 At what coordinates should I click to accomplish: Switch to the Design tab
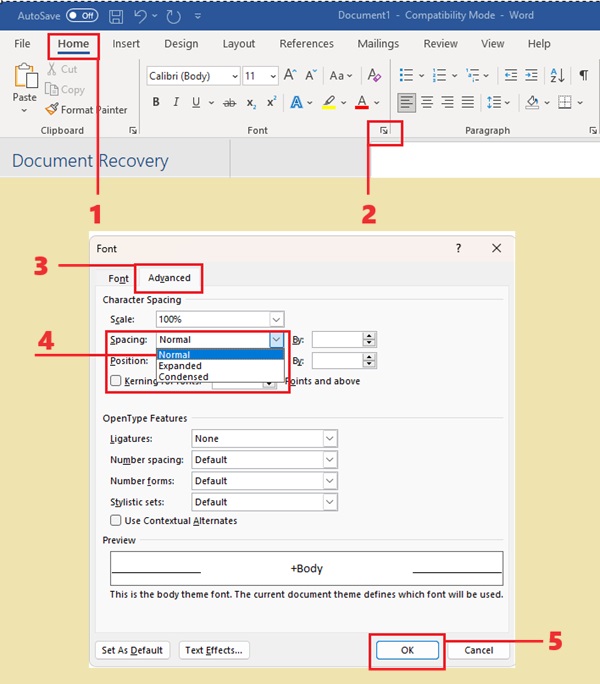[181, 44]
